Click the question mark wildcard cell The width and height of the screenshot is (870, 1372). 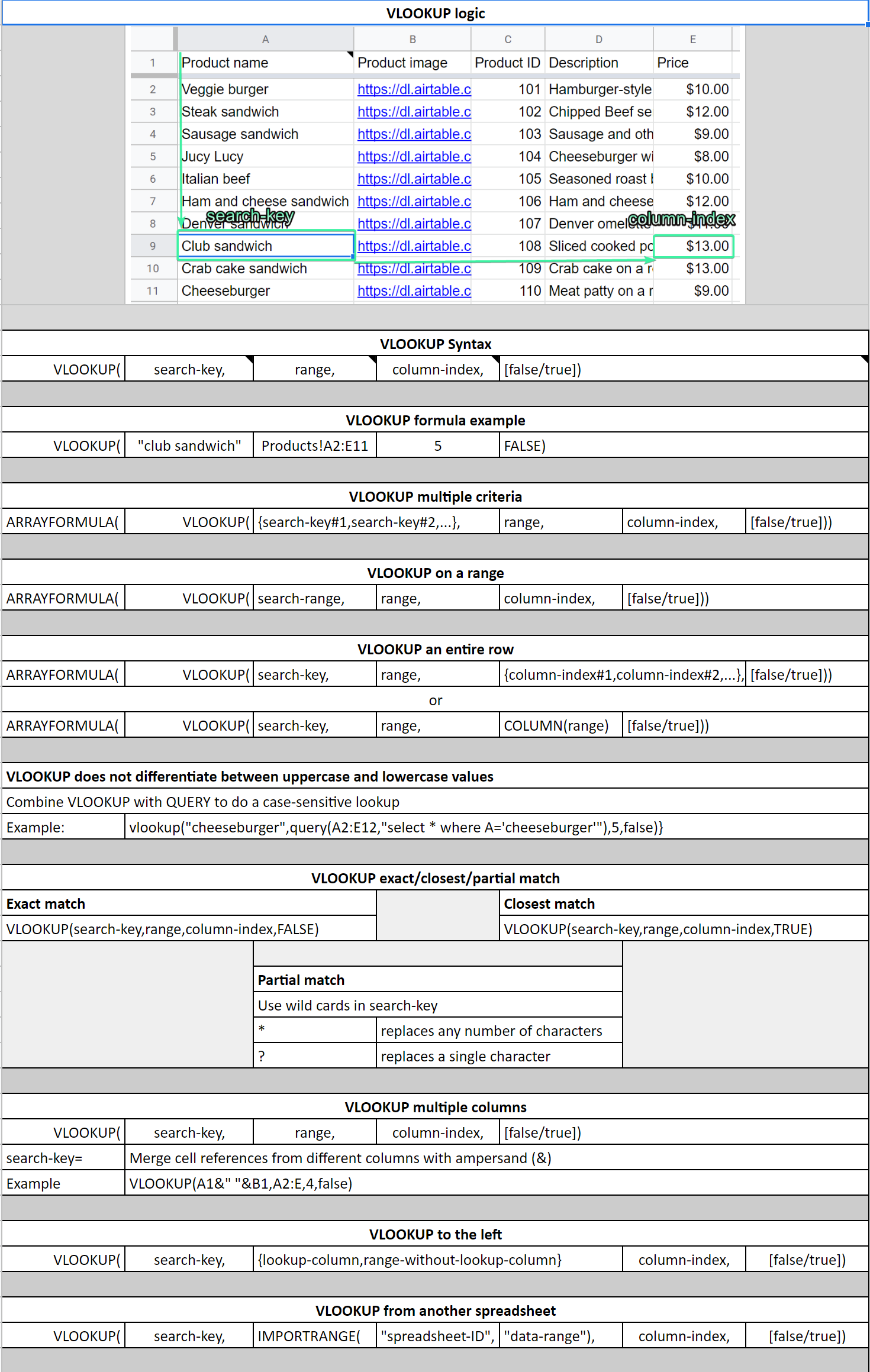(x=315, y=1056)
